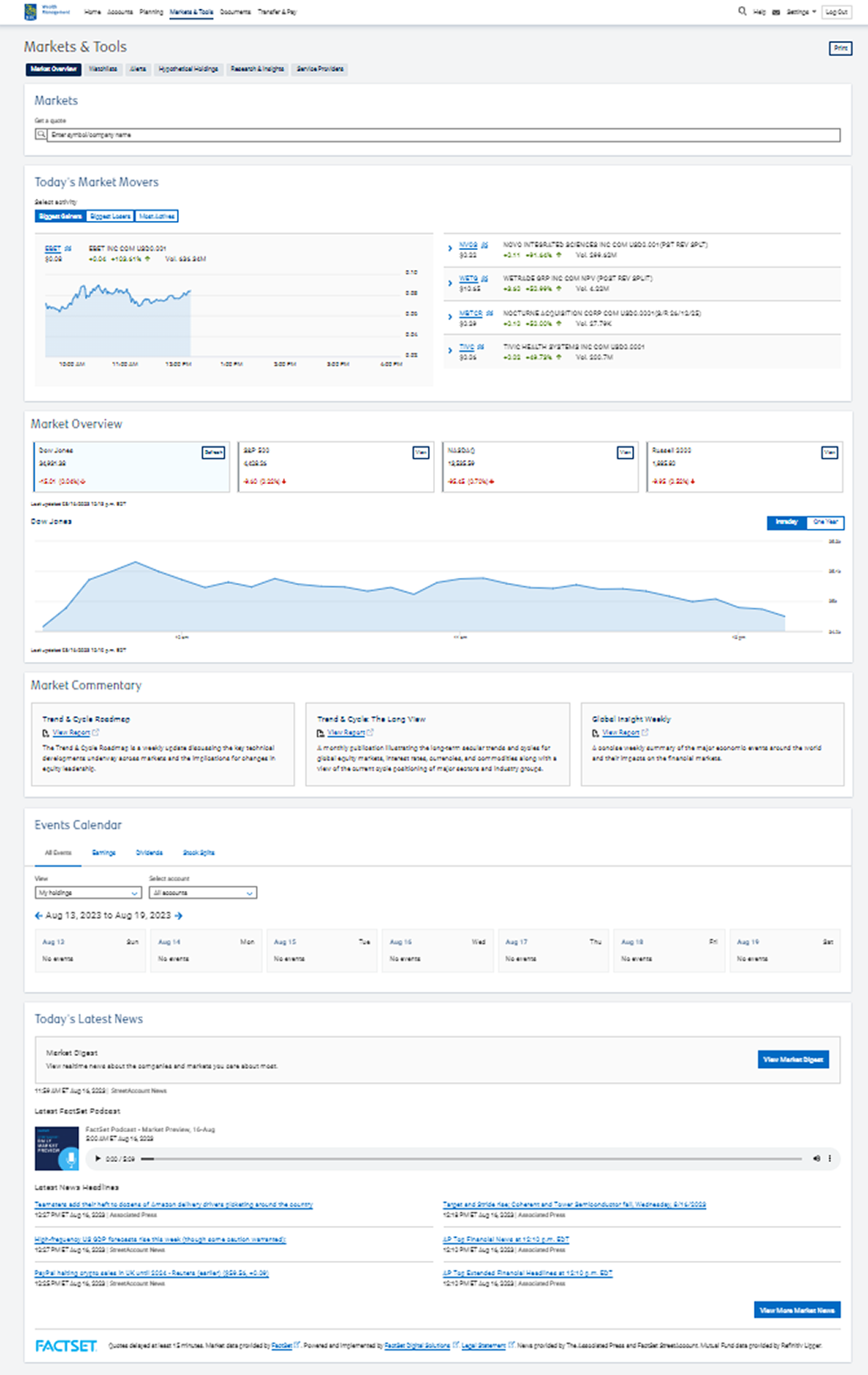The image size is (868, 1375).
Task: Select the Earnings events tab
Action: pos(103,852)
